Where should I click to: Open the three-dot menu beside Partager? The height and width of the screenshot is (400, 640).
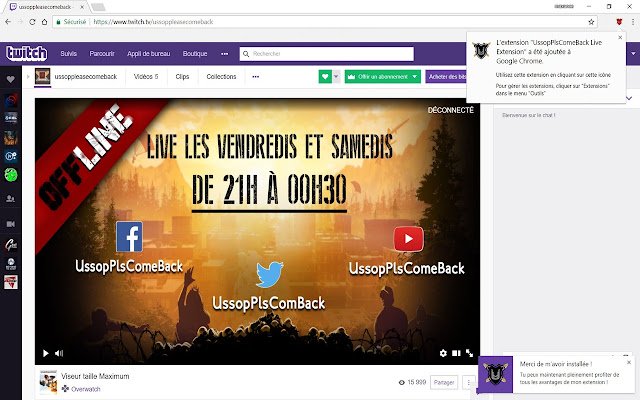(469, 382)
